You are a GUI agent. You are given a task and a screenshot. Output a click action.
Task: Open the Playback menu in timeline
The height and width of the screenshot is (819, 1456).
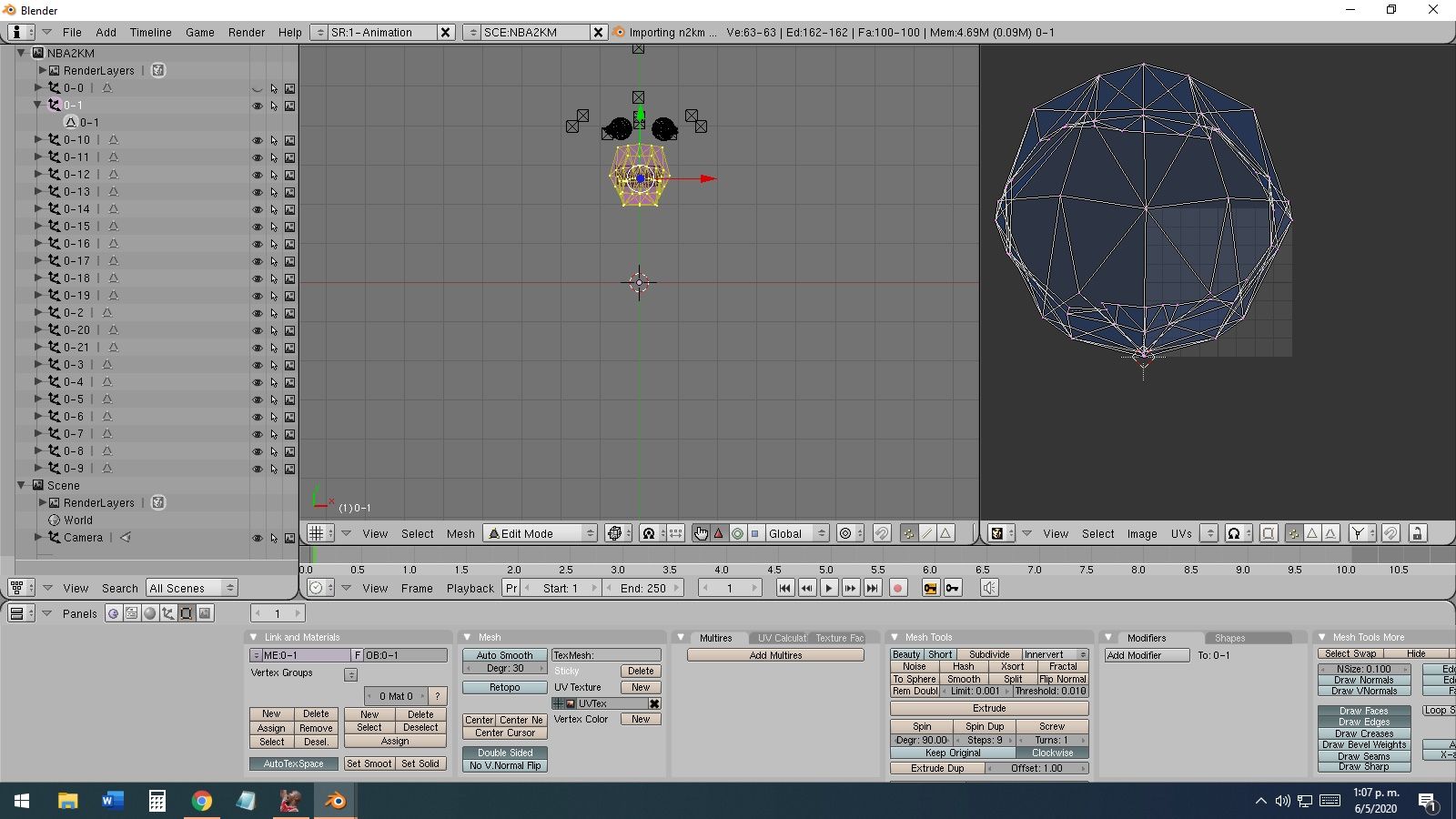click(x=470, y=588)
